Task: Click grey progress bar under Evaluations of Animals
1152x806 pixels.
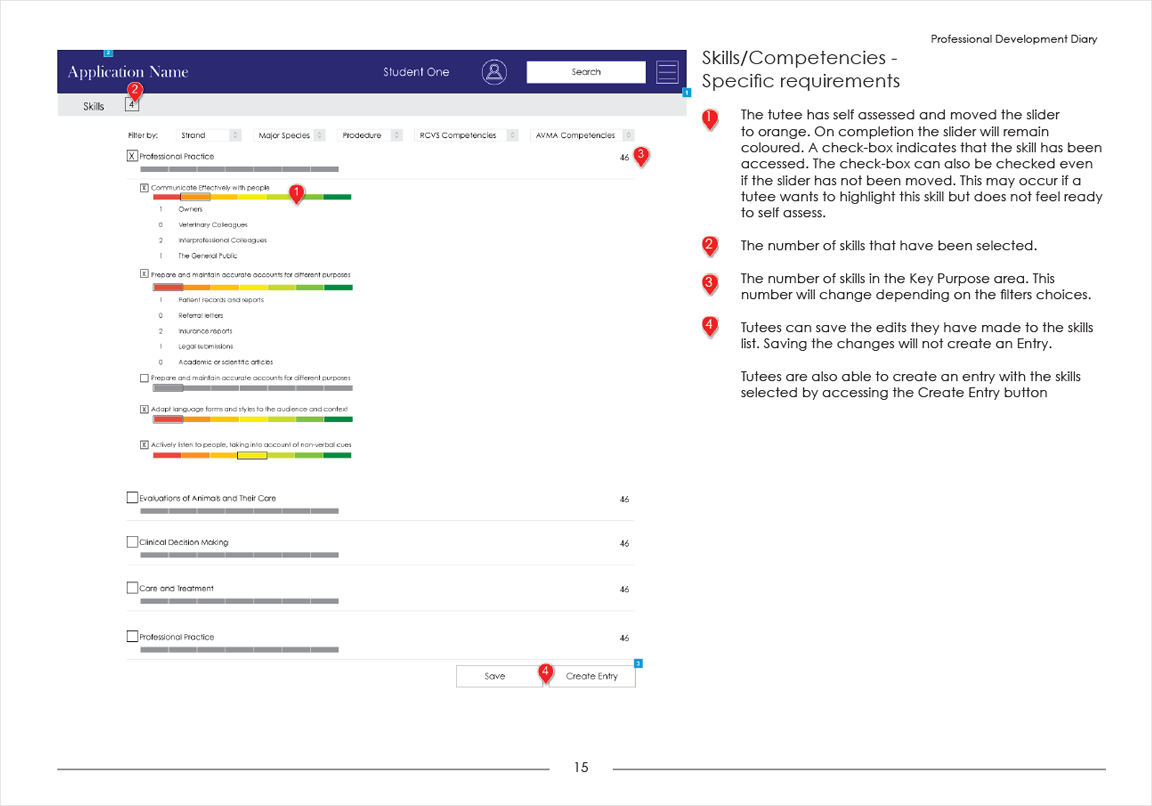Action: click(240, 511)
